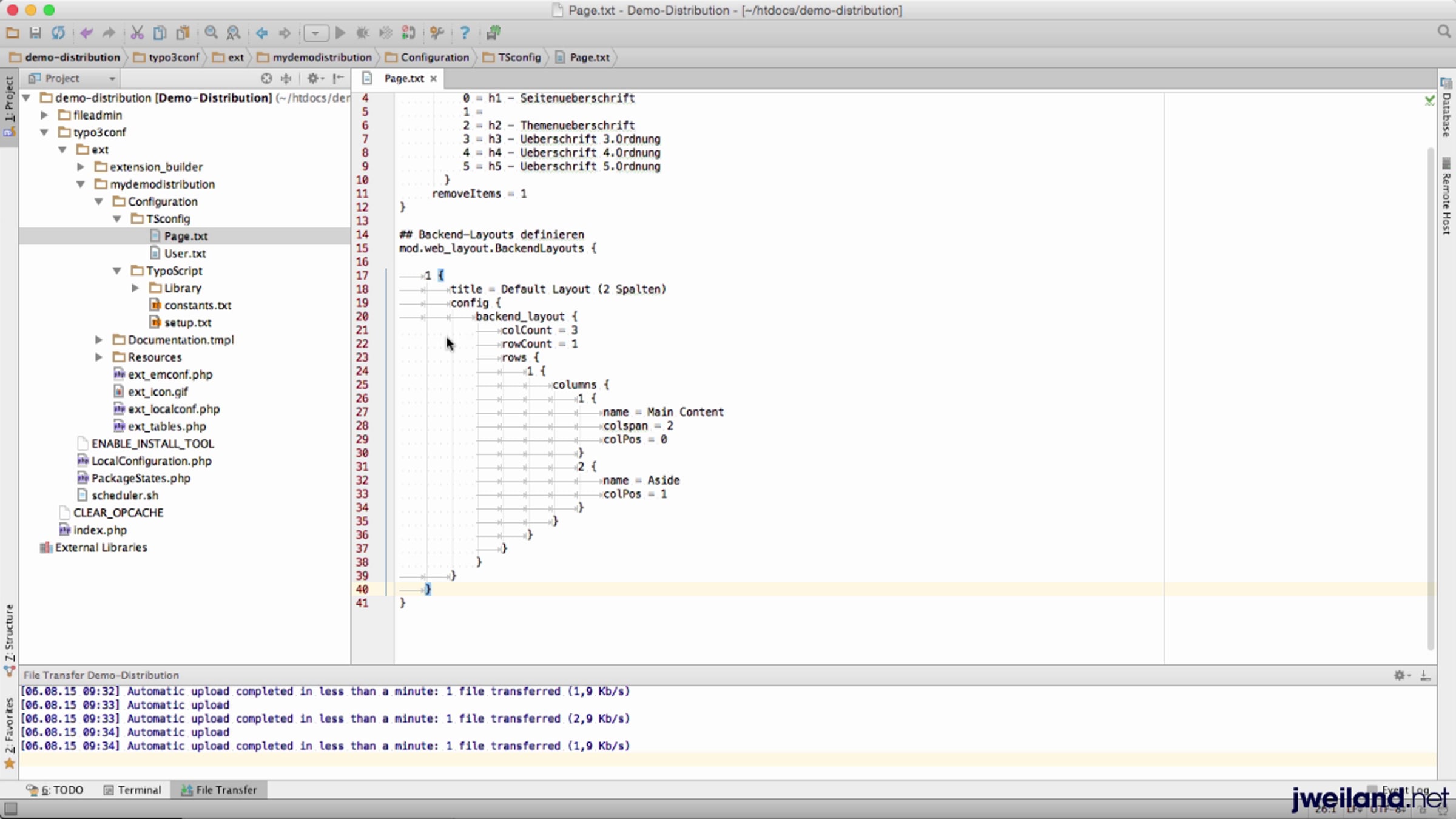1456x819 pixels.
Task: Cut selection with scissors icon
Action: [137, 33]
